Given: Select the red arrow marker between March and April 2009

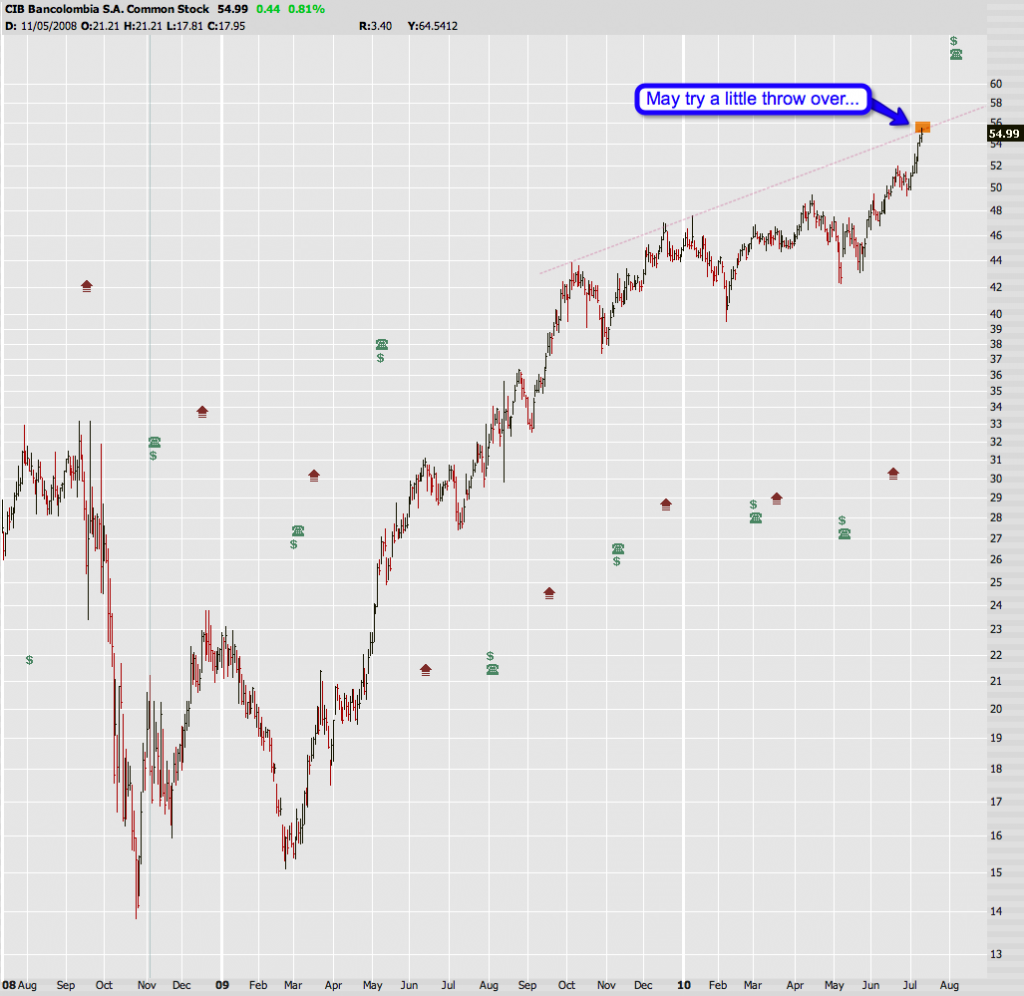Looking at the screenshot, I should click(314, 475).
